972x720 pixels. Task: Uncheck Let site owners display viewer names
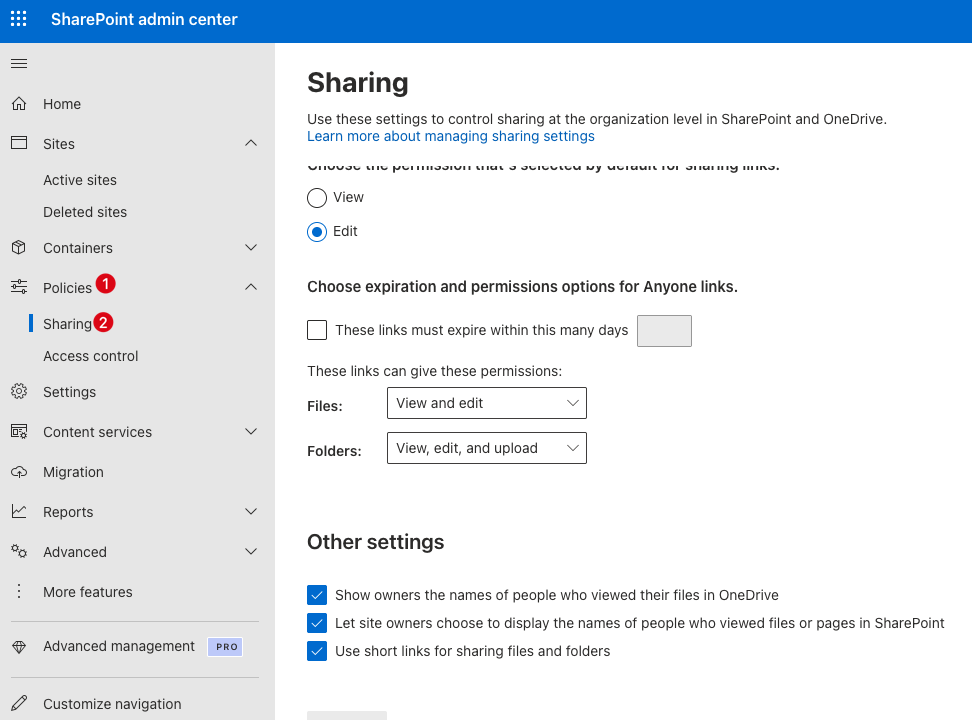pyautogui.click(x=317, y=623)
